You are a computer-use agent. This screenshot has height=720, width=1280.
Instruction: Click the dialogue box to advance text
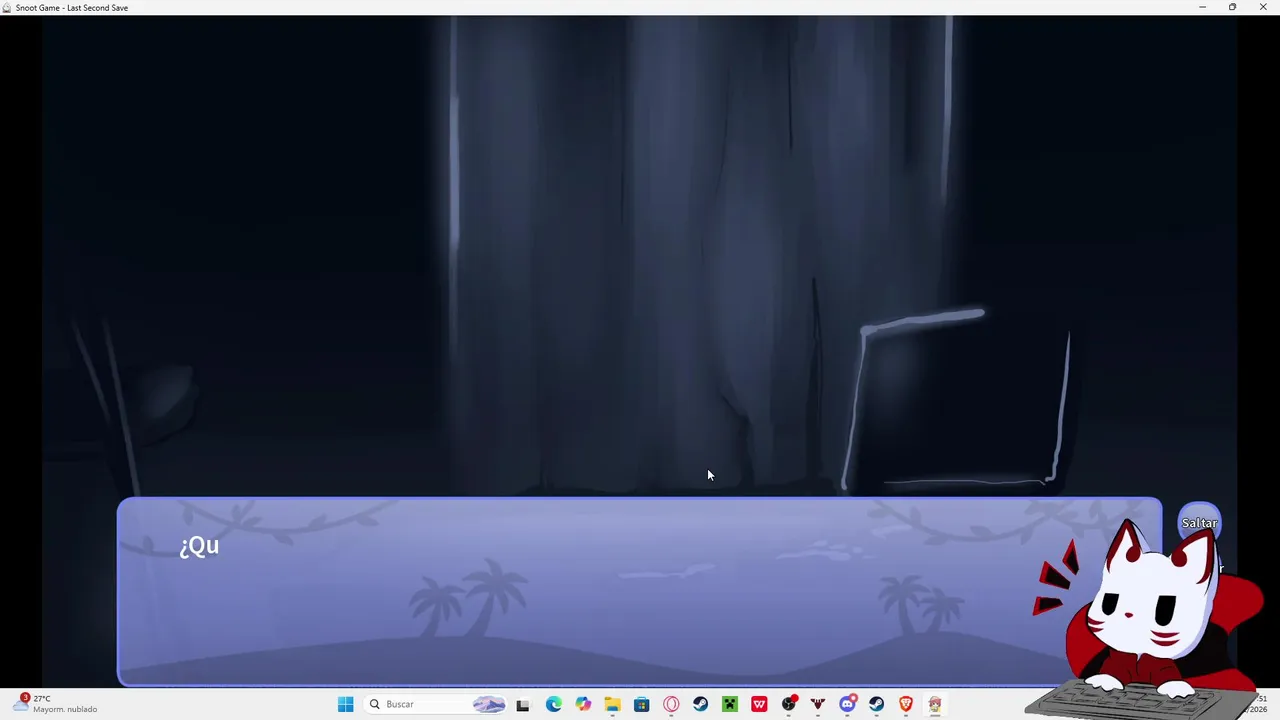pos(640,592)
